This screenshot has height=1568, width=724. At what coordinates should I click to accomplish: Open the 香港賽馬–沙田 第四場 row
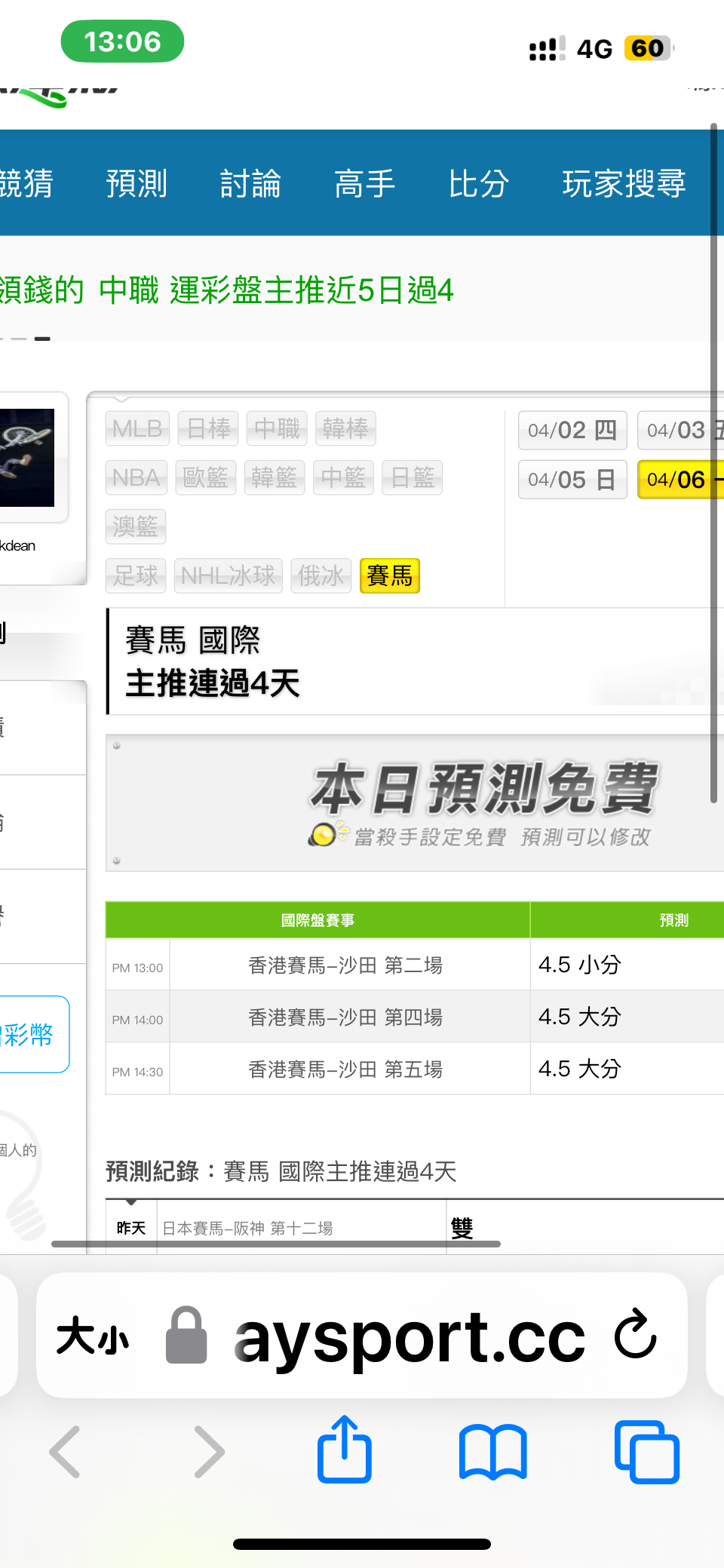point(345,1017)
